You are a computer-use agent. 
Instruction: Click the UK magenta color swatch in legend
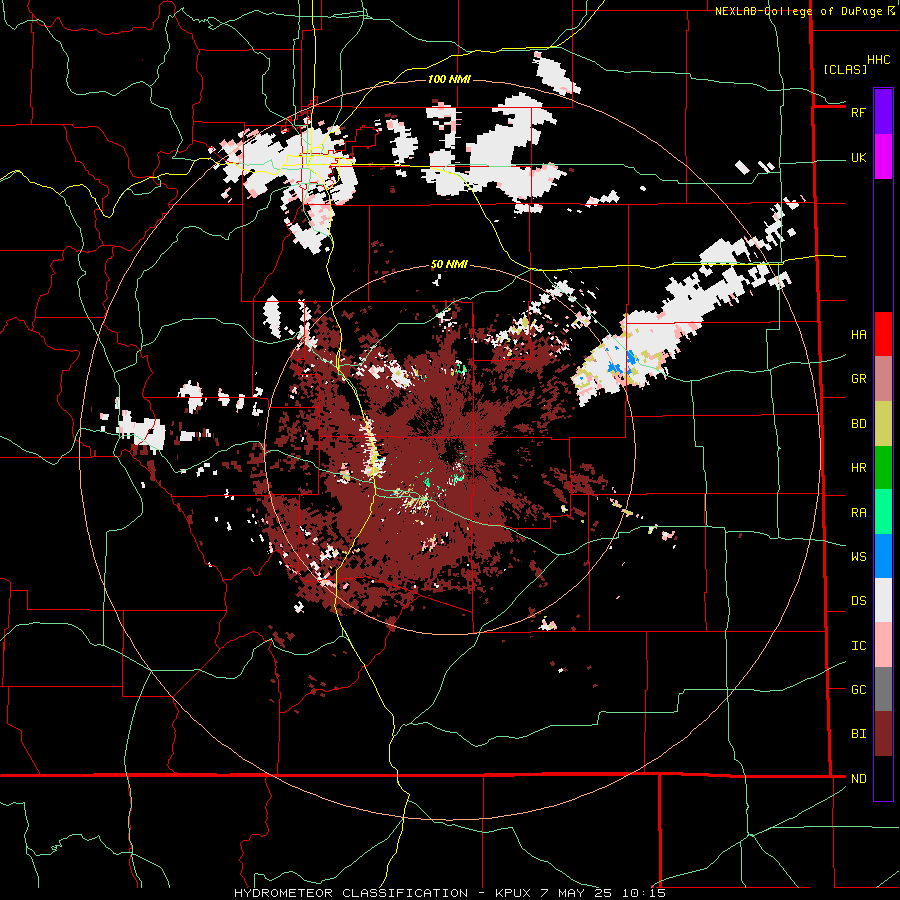[883, 157]
